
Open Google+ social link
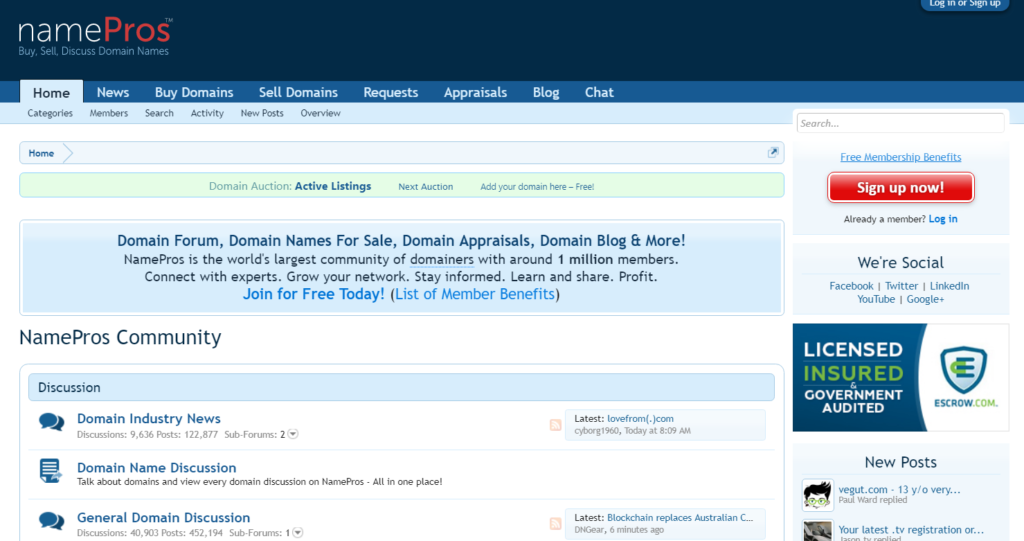pyautogui.click(x=925, y=299)
